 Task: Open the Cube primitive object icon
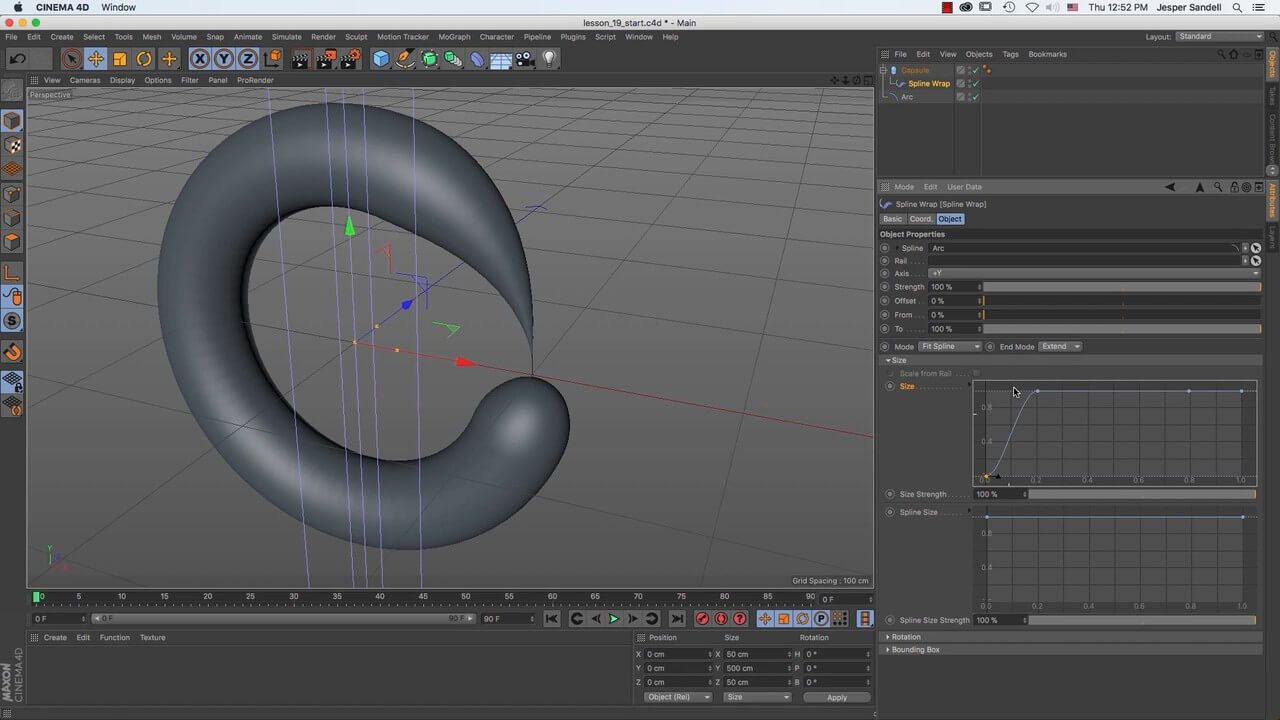381,59
